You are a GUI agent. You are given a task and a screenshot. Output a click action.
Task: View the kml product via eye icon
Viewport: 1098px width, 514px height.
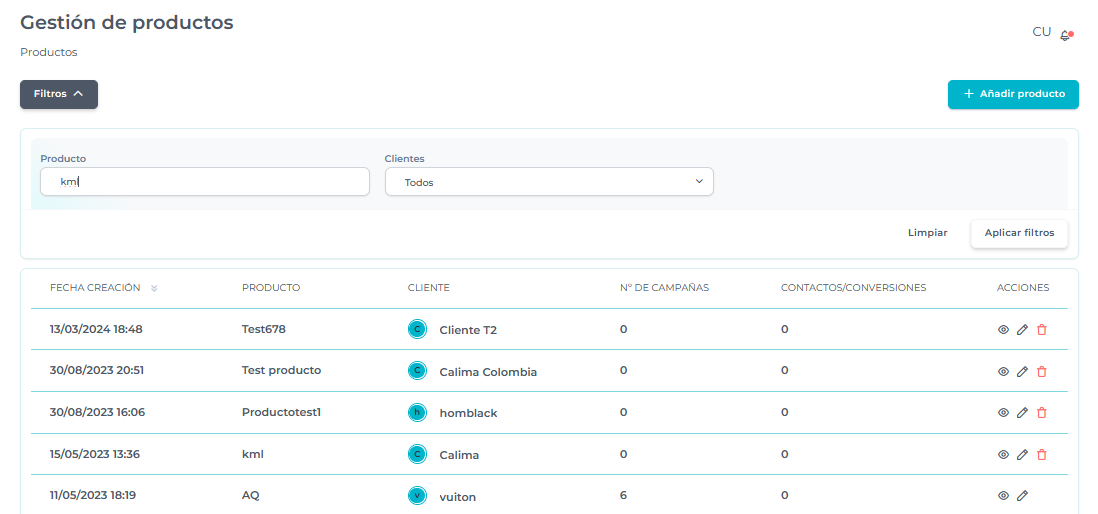1003,454
